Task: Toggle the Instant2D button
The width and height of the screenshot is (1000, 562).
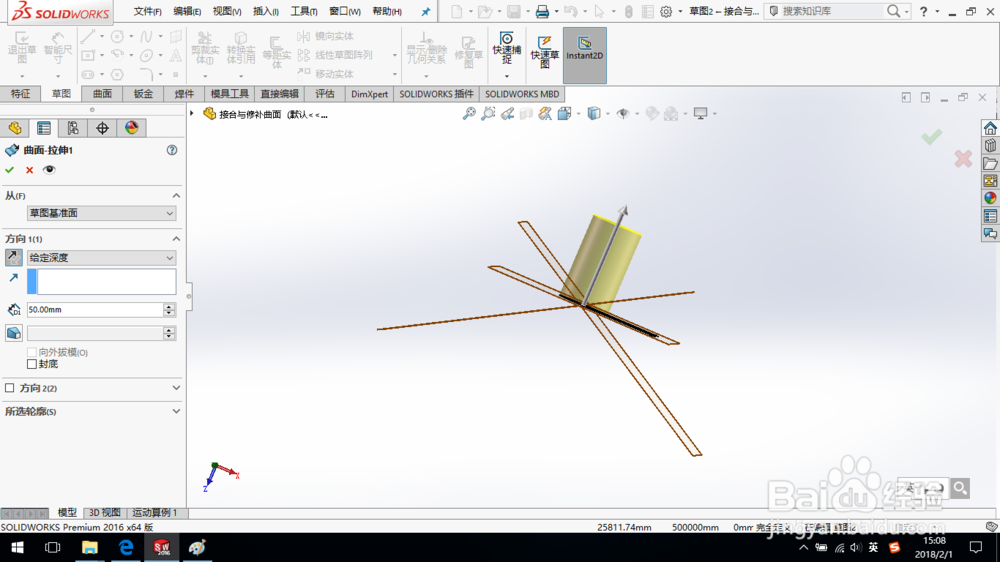Action: 585,55
